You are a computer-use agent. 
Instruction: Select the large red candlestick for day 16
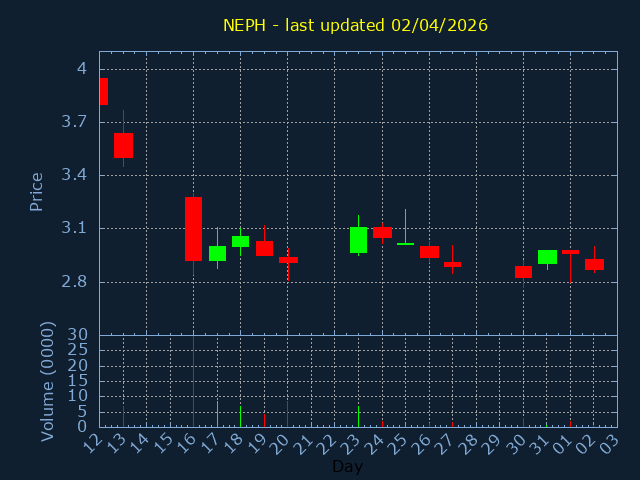tap(193, 229)
